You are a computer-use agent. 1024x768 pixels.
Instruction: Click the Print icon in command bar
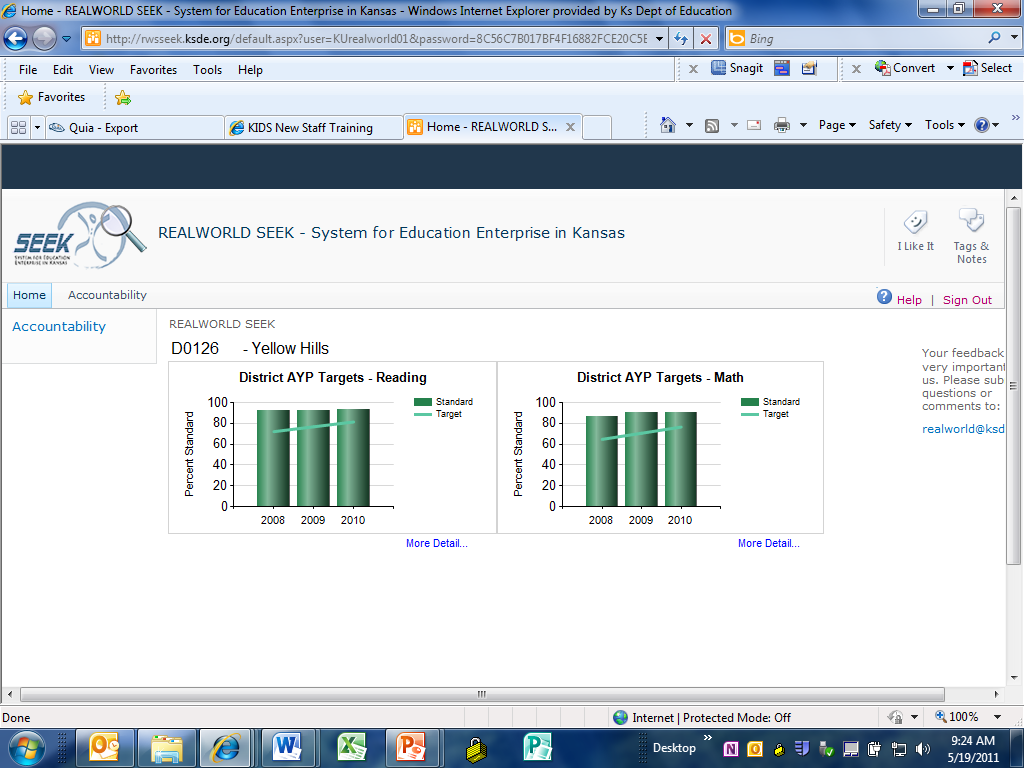[781, 125]
